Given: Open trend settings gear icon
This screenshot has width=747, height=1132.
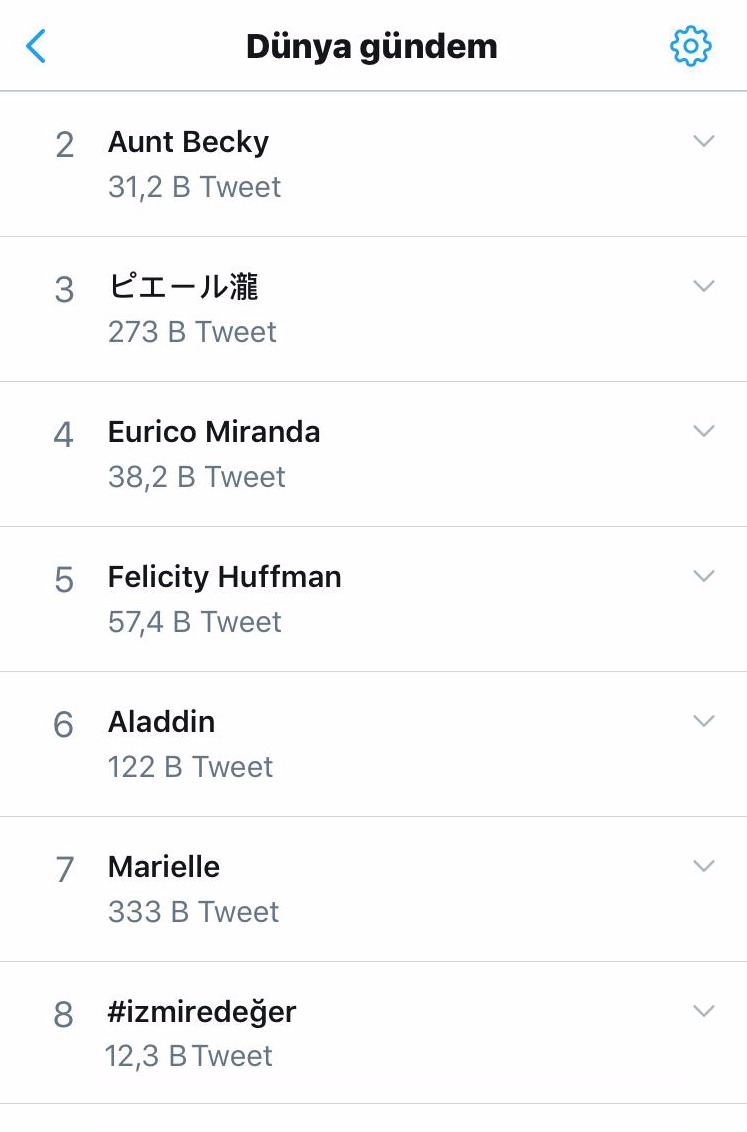Looking at the screenshot, I should coord(690,46).
